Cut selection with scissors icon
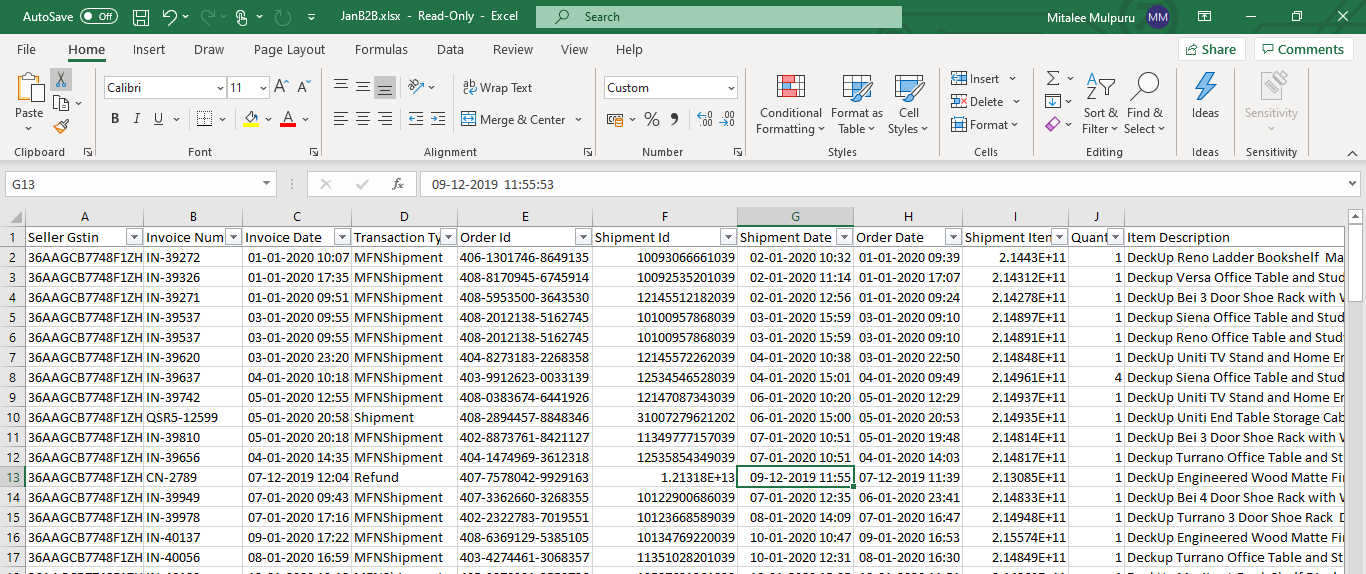 coord(61,80)
